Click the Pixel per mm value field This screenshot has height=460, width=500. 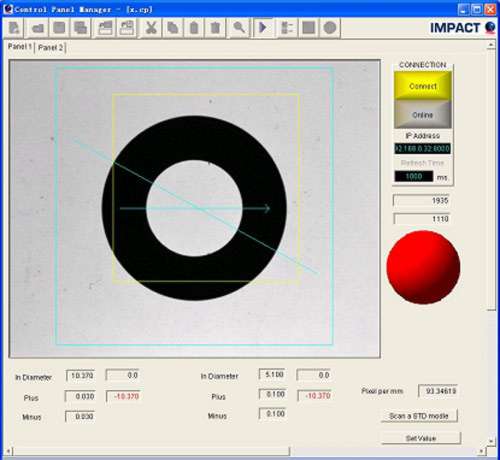(438, 391)
